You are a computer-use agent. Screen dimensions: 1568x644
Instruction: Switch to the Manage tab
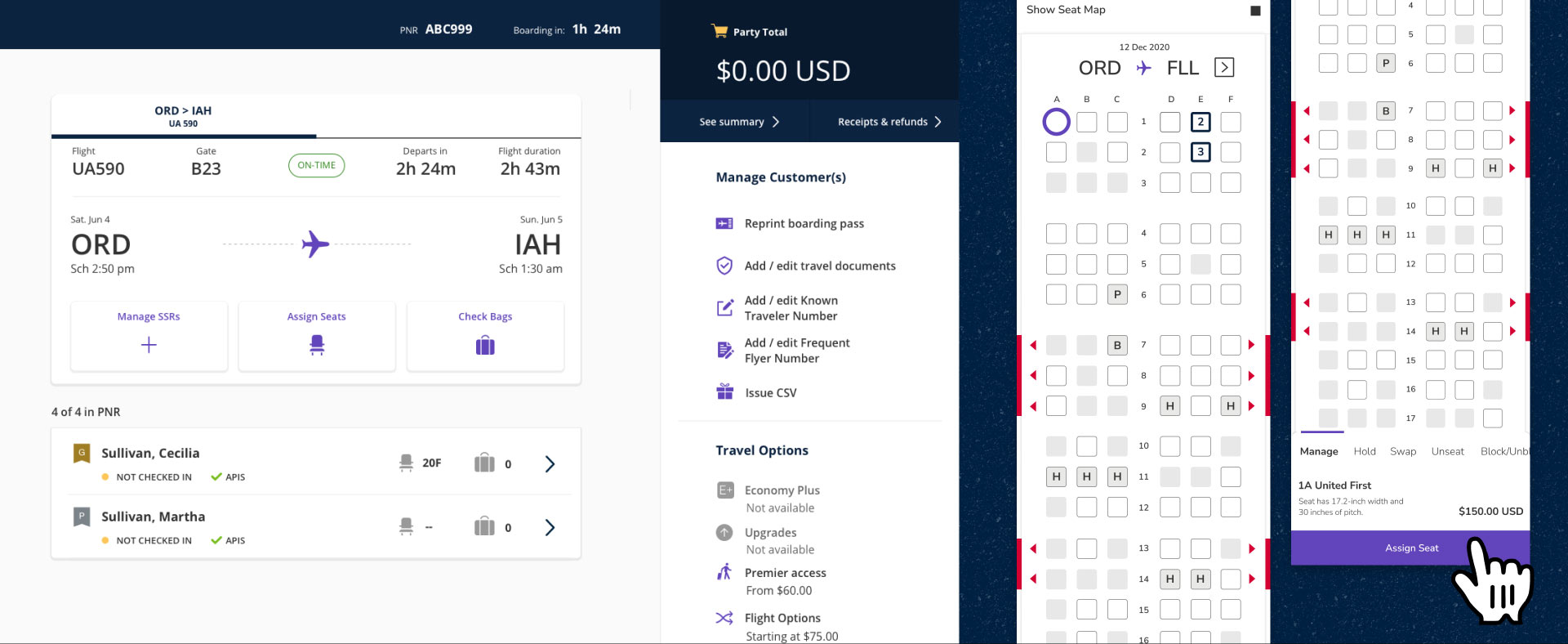[1319, 451]
